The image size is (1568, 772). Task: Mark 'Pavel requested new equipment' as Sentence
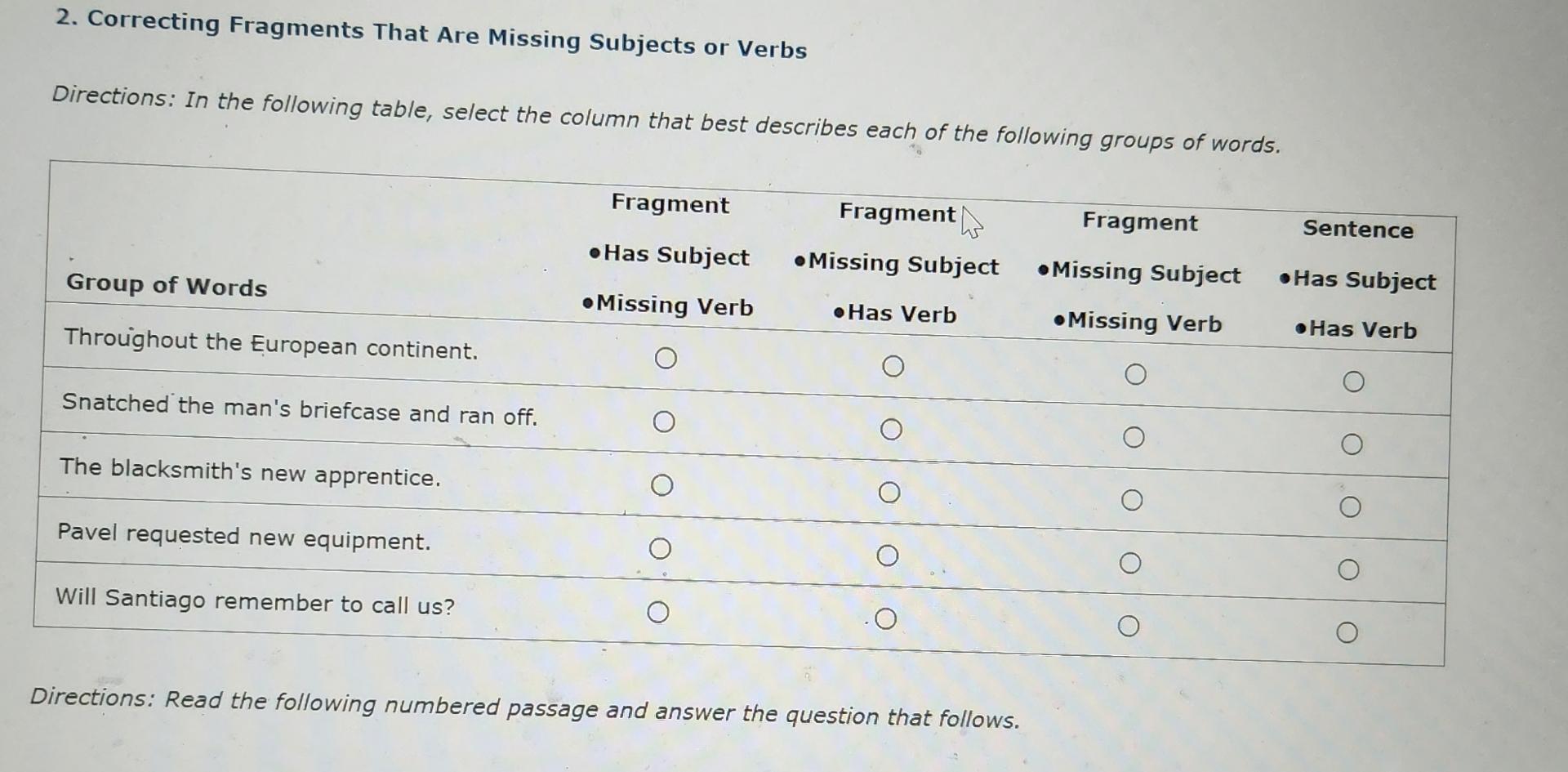(x=1349, y=569)
